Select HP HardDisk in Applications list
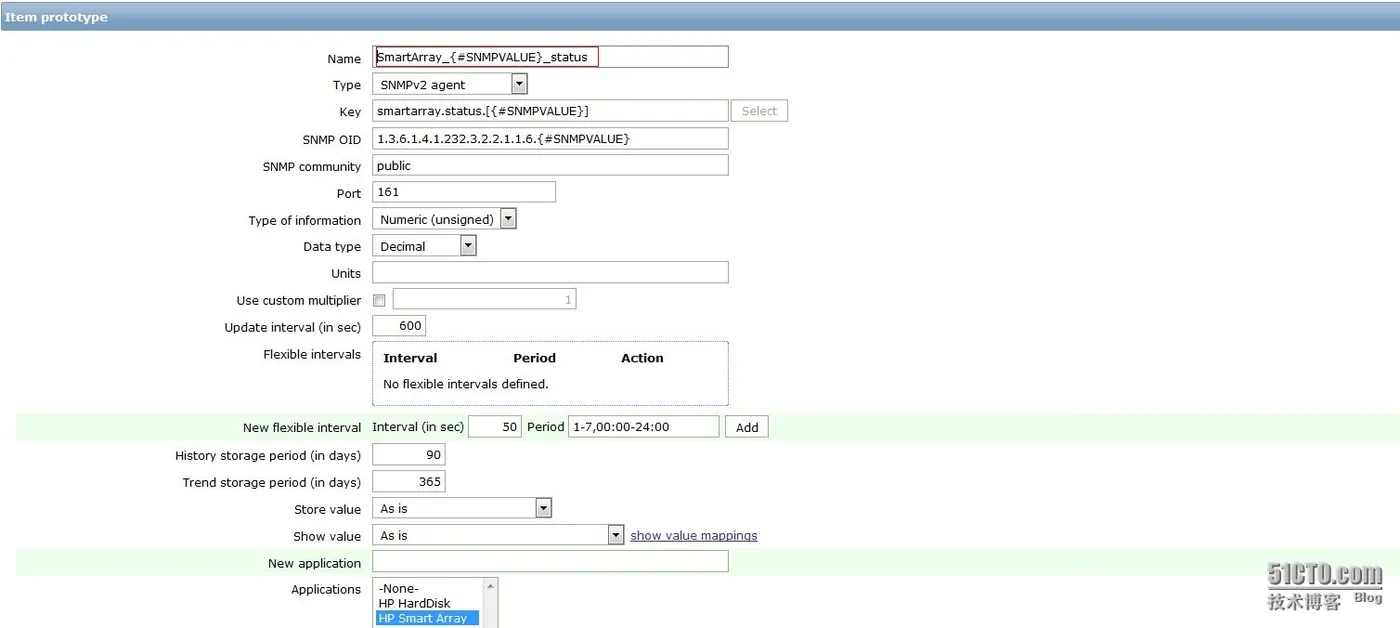 pos(428,604)
